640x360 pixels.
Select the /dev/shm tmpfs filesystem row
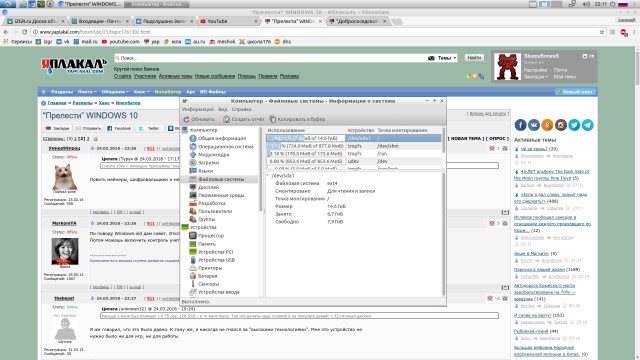pyautogui.click(x=354, y=146)
